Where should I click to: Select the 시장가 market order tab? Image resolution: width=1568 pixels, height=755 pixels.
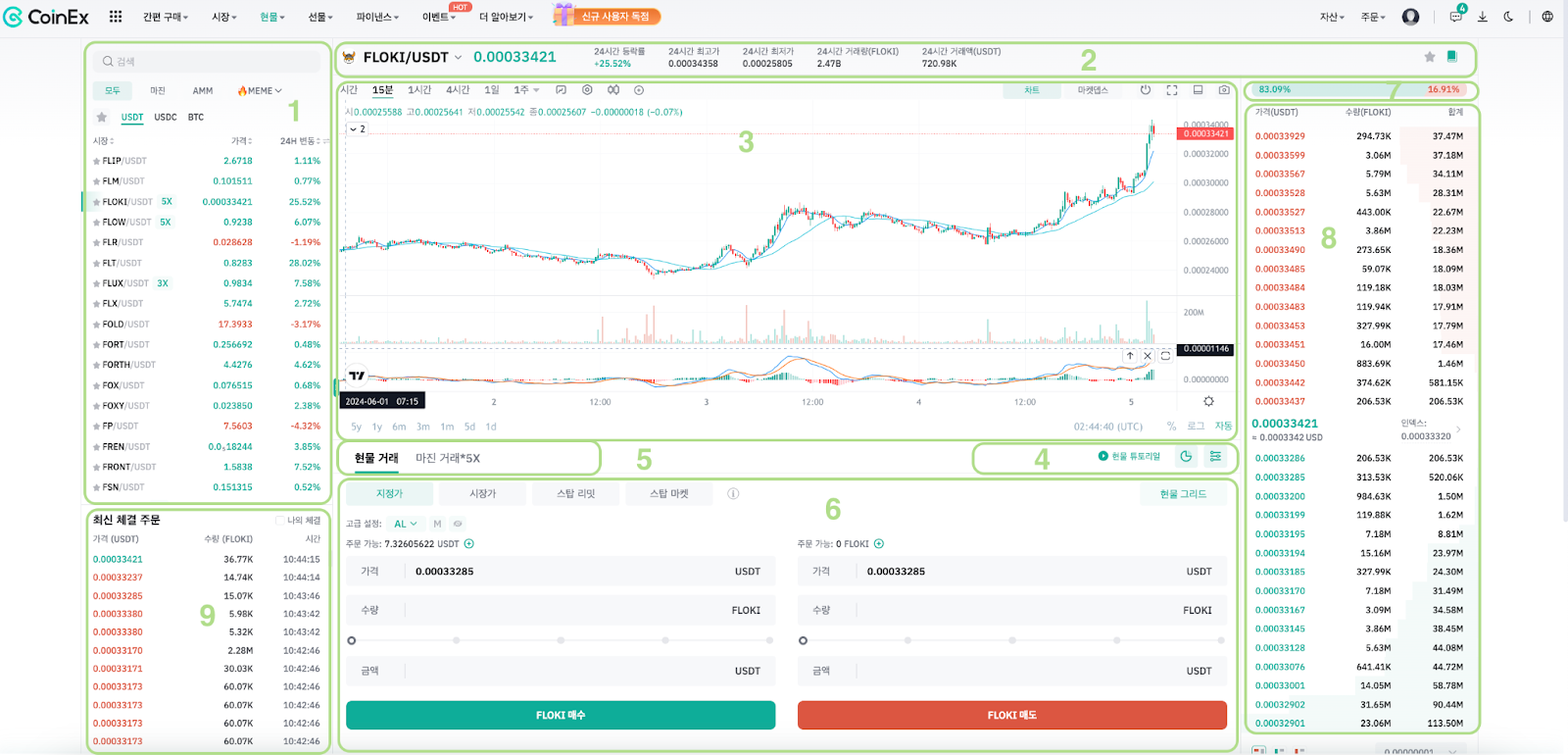click(483, 494)
